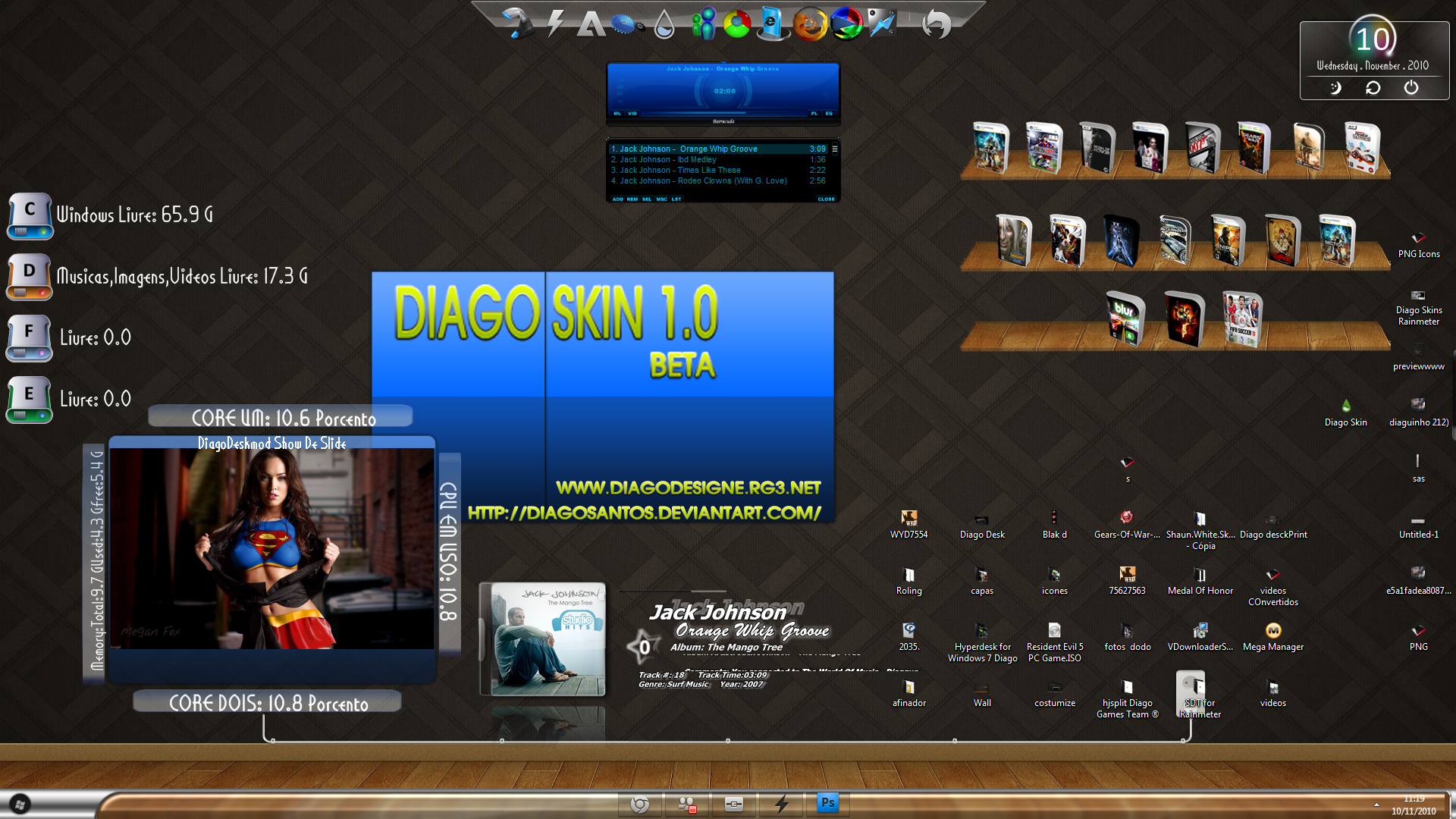The image size is (1456, 819).
Task: Open MSN Messenger from the dock
Action: tap(706, 23)
